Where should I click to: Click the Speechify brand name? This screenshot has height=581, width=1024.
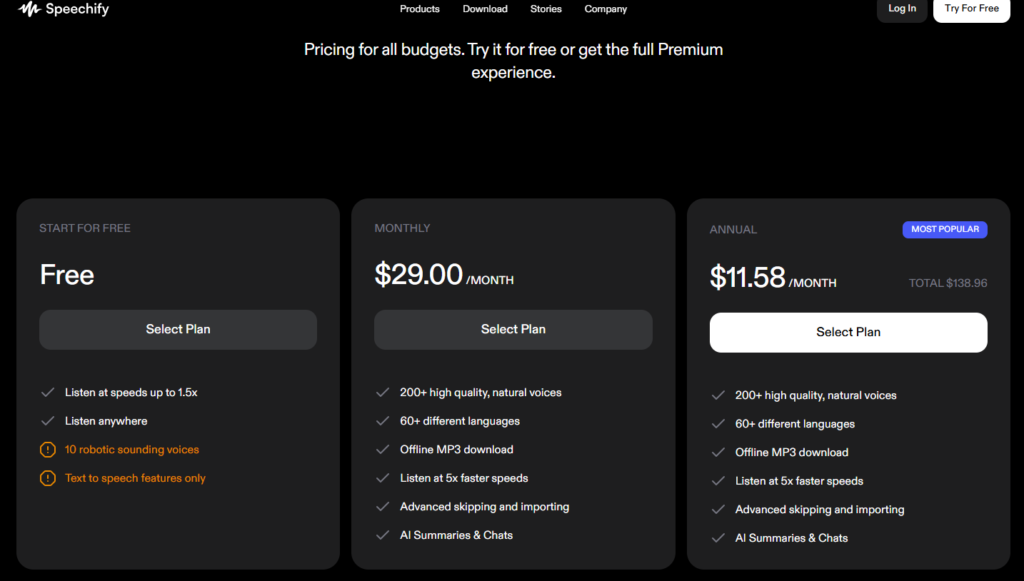pos(77,10)
